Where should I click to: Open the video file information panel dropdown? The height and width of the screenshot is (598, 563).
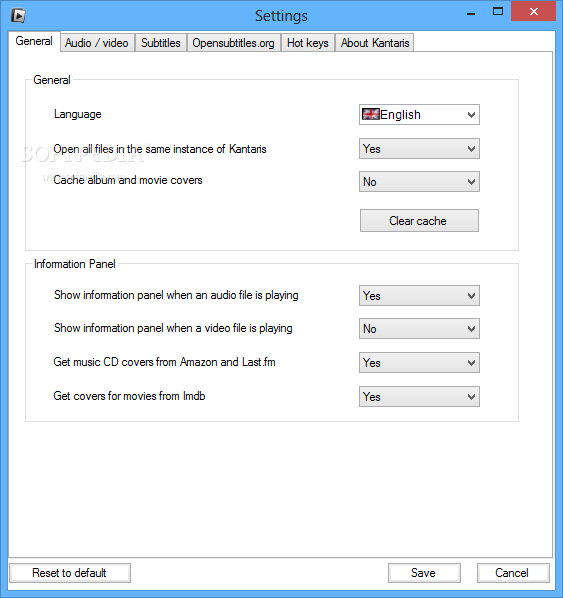(x=419, y=329)
